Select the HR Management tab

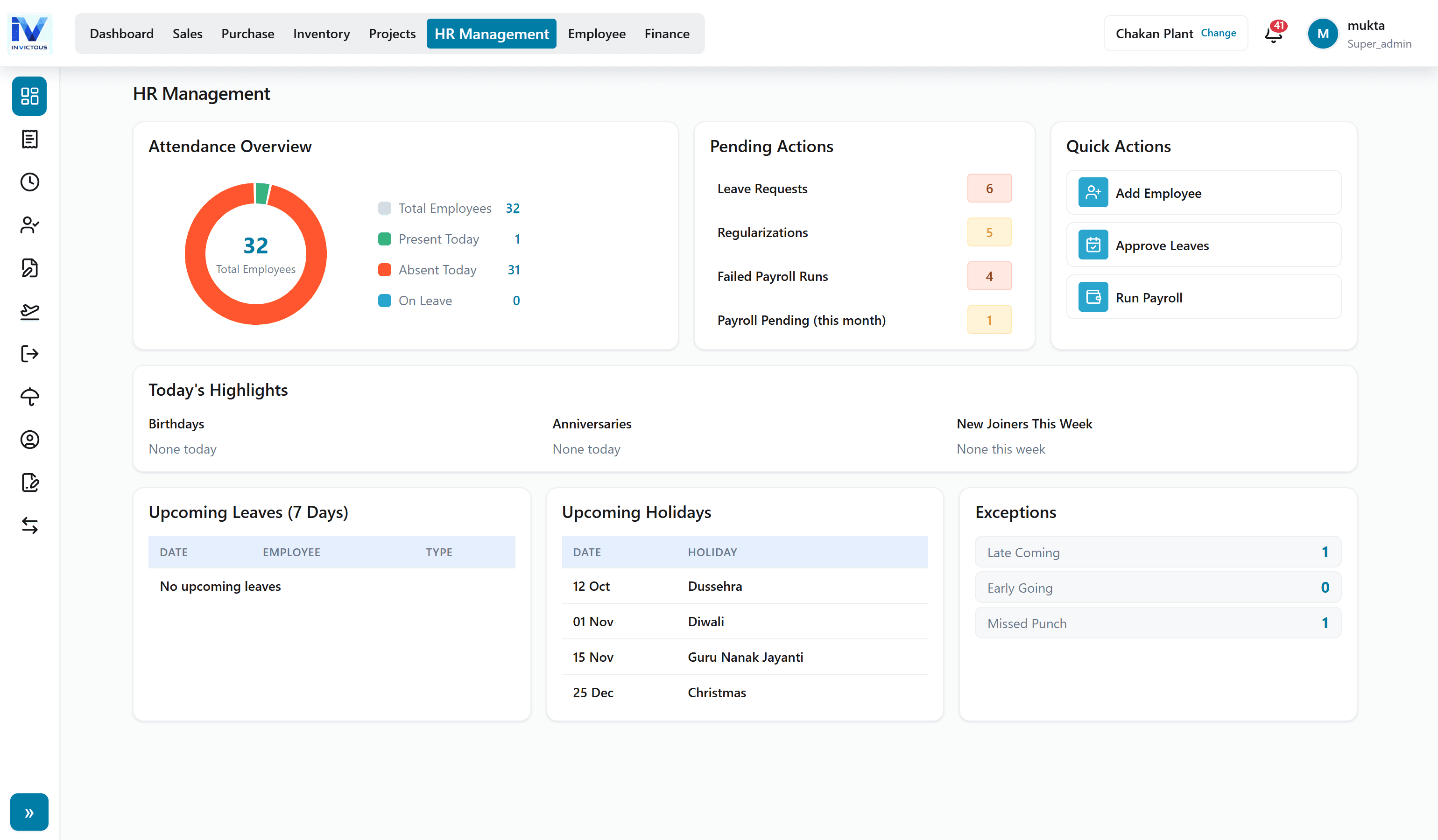(491, 34)
